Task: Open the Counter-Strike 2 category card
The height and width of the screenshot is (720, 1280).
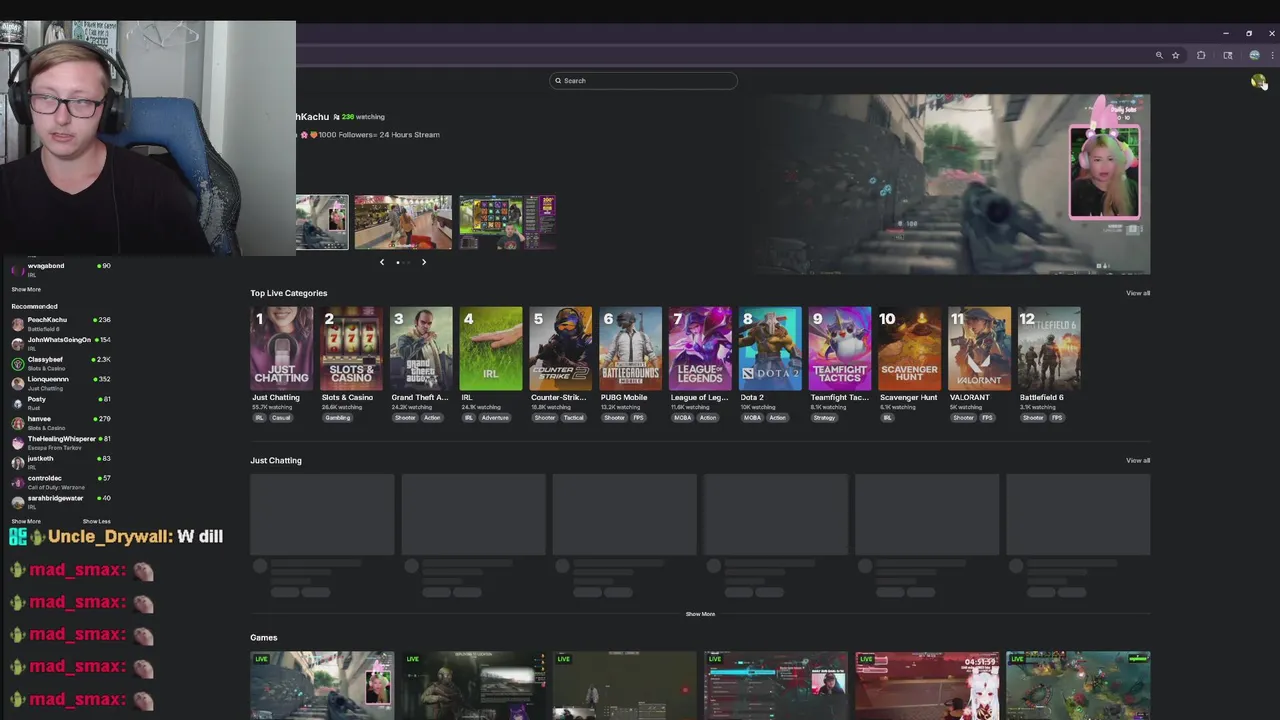Action: (561, 348)
